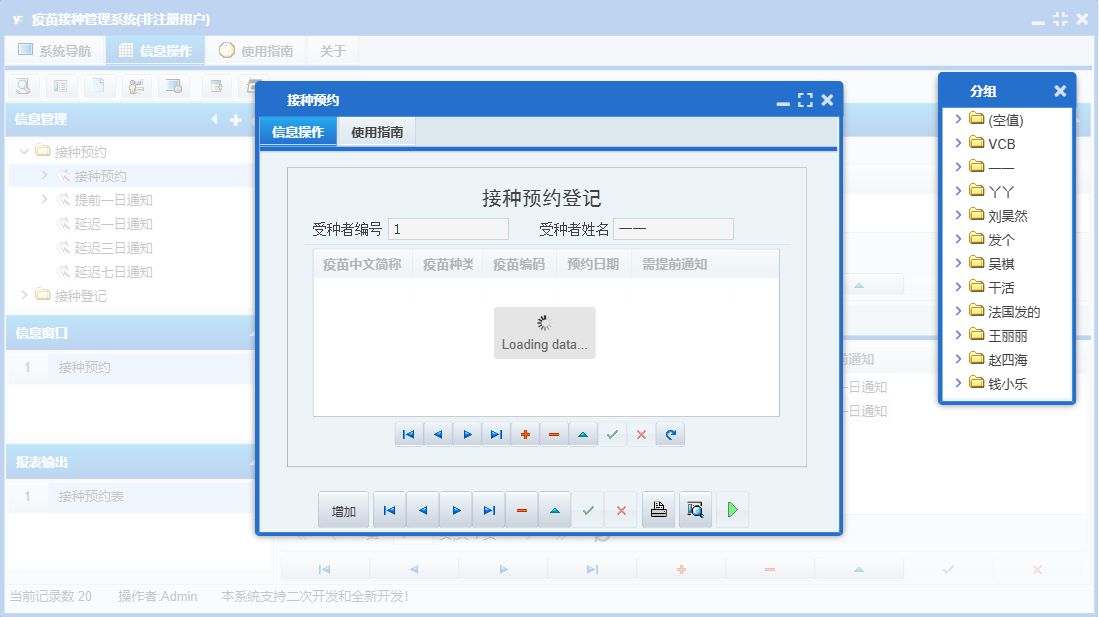
Task: Click the green run arrow in the dialog
Action: coord(731,509)
